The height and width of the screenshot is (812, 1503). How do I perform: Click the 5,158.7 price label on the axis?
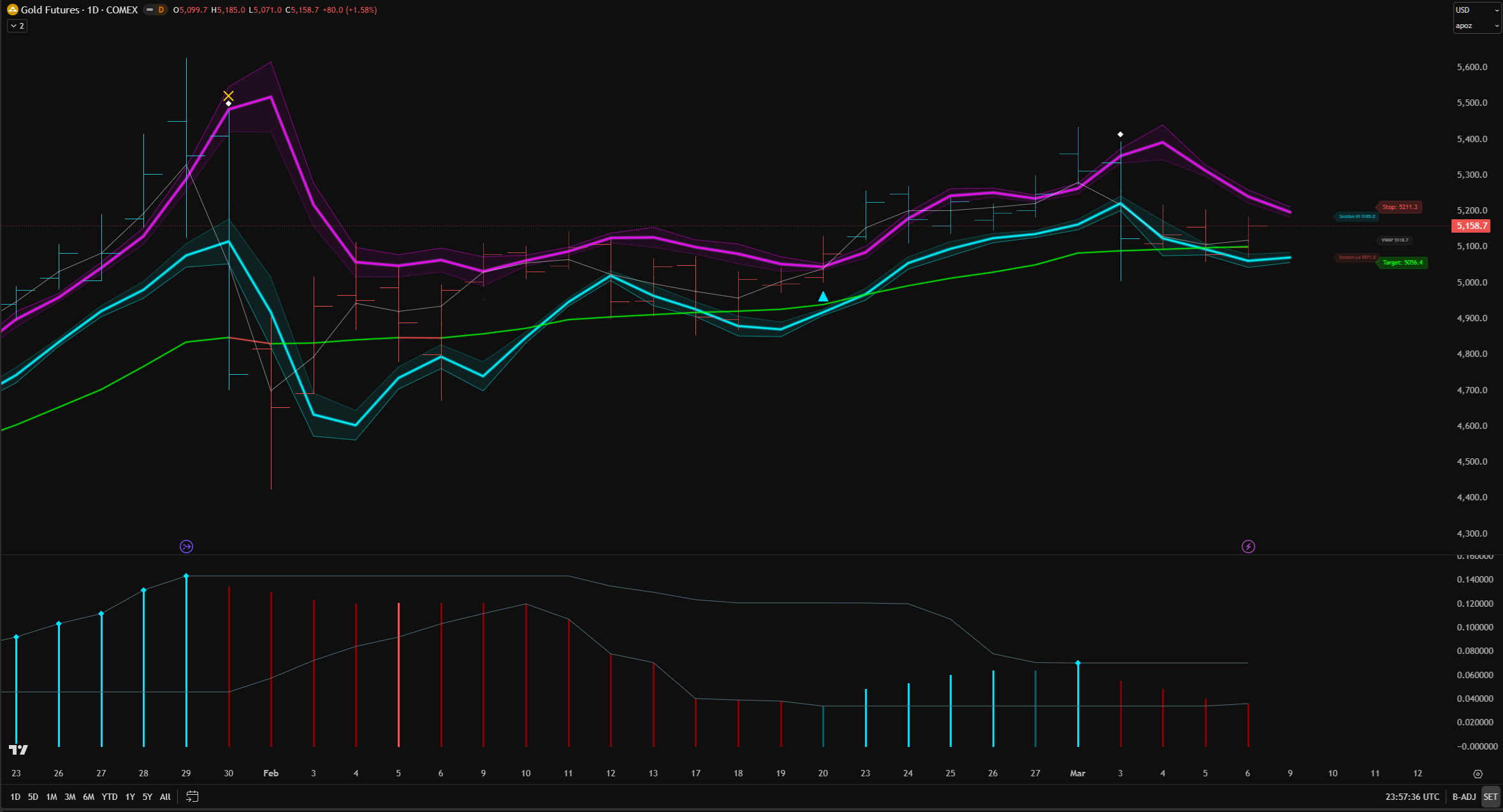tap(1470, 226)
